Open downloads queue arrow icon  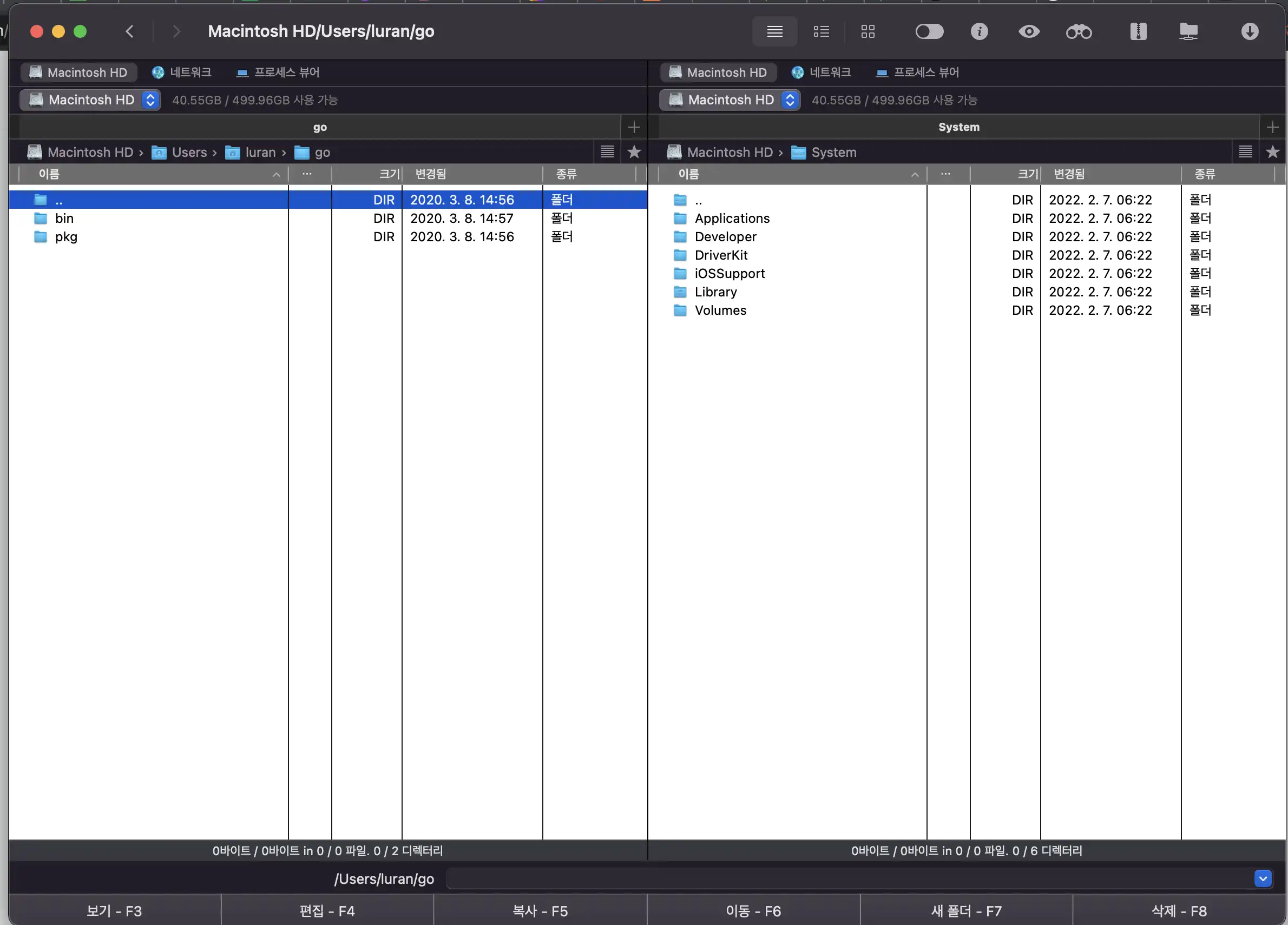pyautogui.click(x=1250, y=31)
